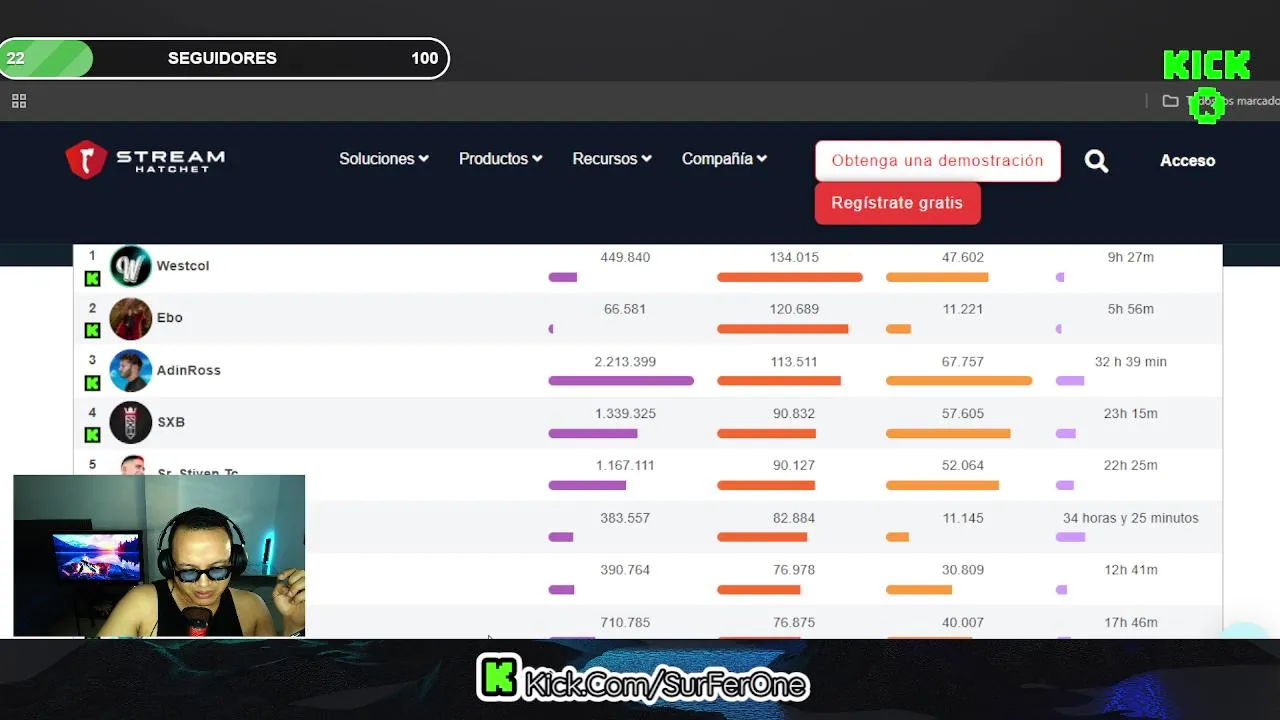
Task: Click the value 82.884
Action: click(x=794, y=518)
